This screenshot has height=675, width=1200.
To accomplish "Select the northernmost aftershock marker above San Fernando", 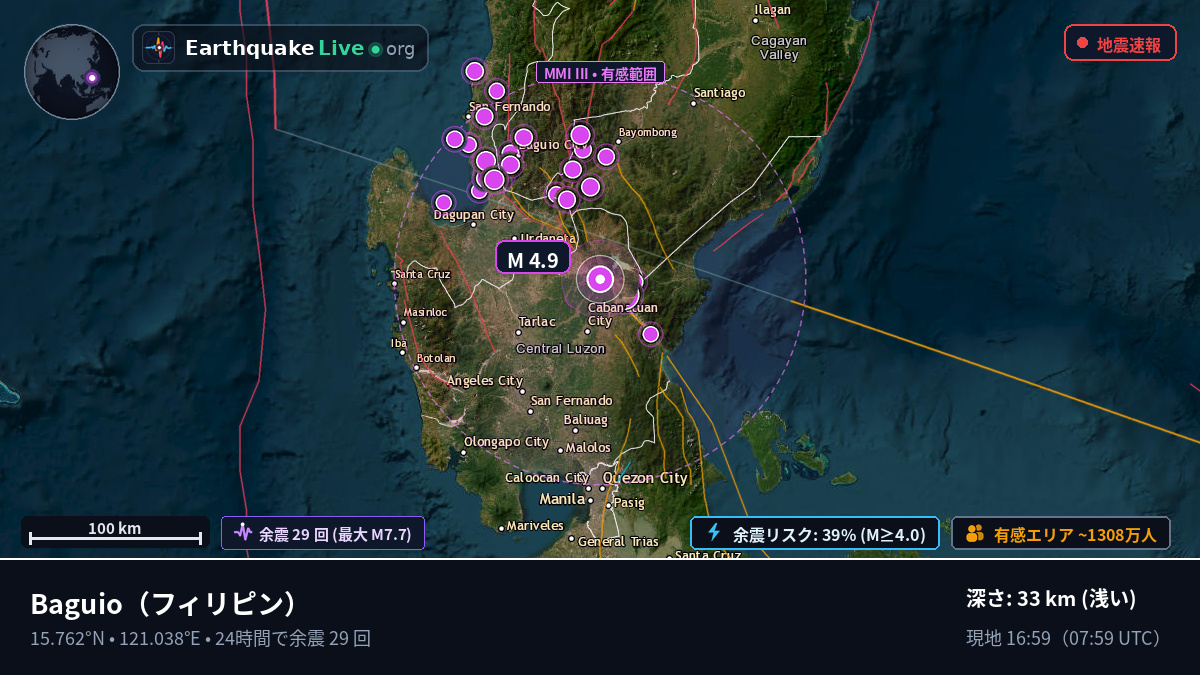I will [475, 71].
